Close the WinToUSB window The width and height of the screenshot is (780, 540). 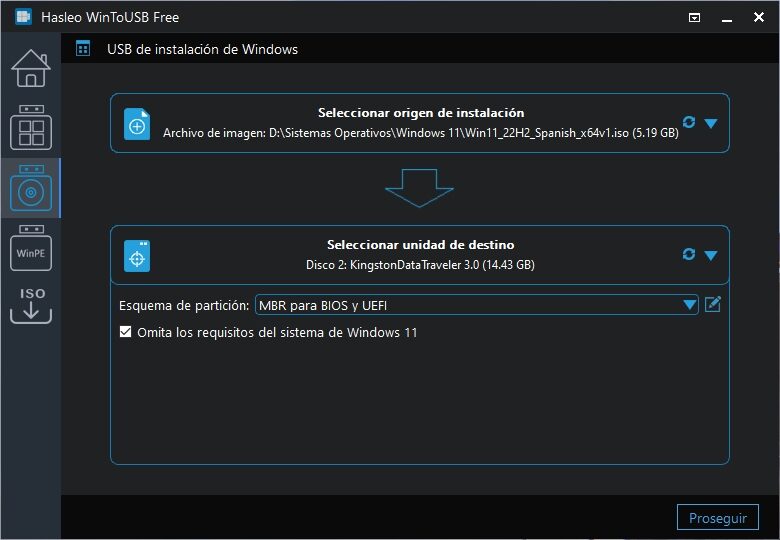pos(759,17)
